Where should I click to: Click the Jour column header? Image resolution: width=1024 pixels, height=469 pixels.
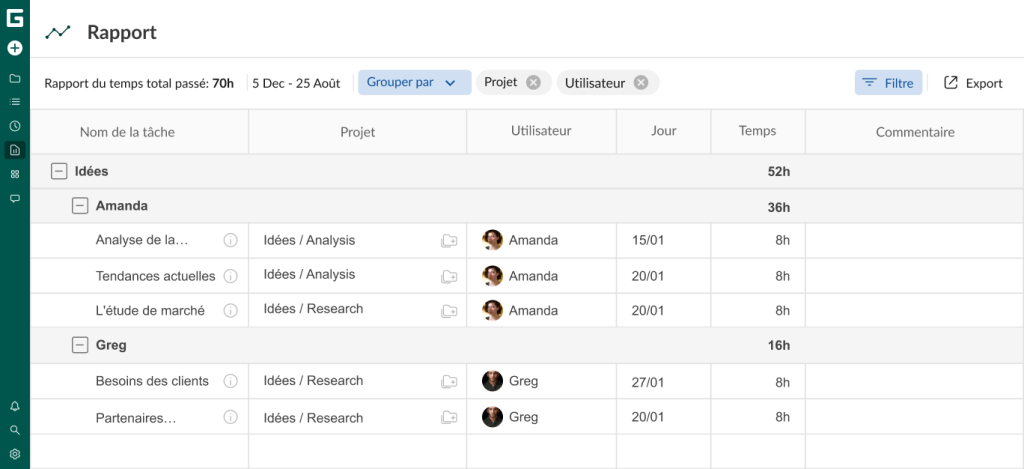664,131
